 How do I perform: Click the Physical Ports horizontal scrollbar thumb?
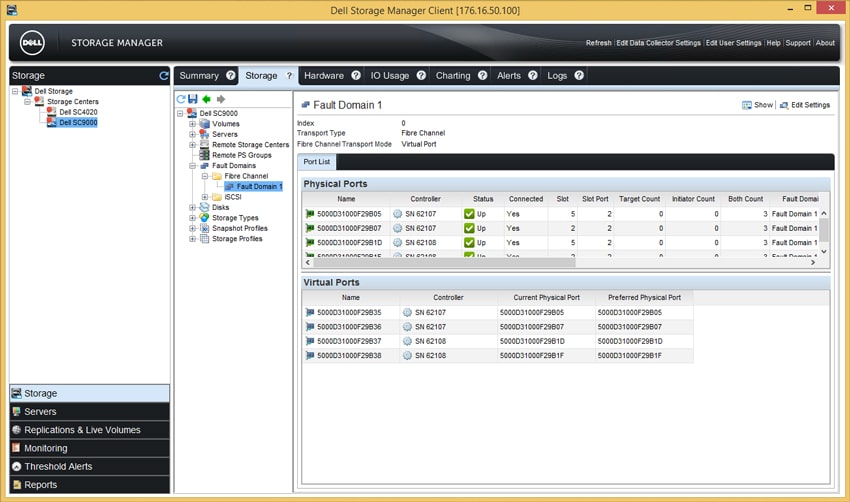(x=444, y=262)
